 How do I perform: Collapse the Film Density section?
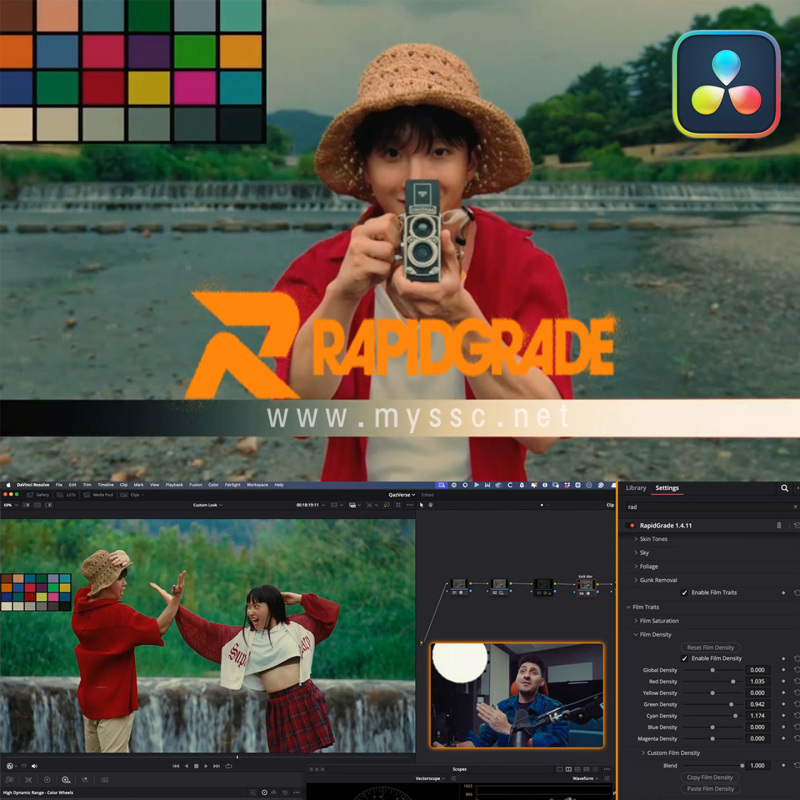pos(653,635)
